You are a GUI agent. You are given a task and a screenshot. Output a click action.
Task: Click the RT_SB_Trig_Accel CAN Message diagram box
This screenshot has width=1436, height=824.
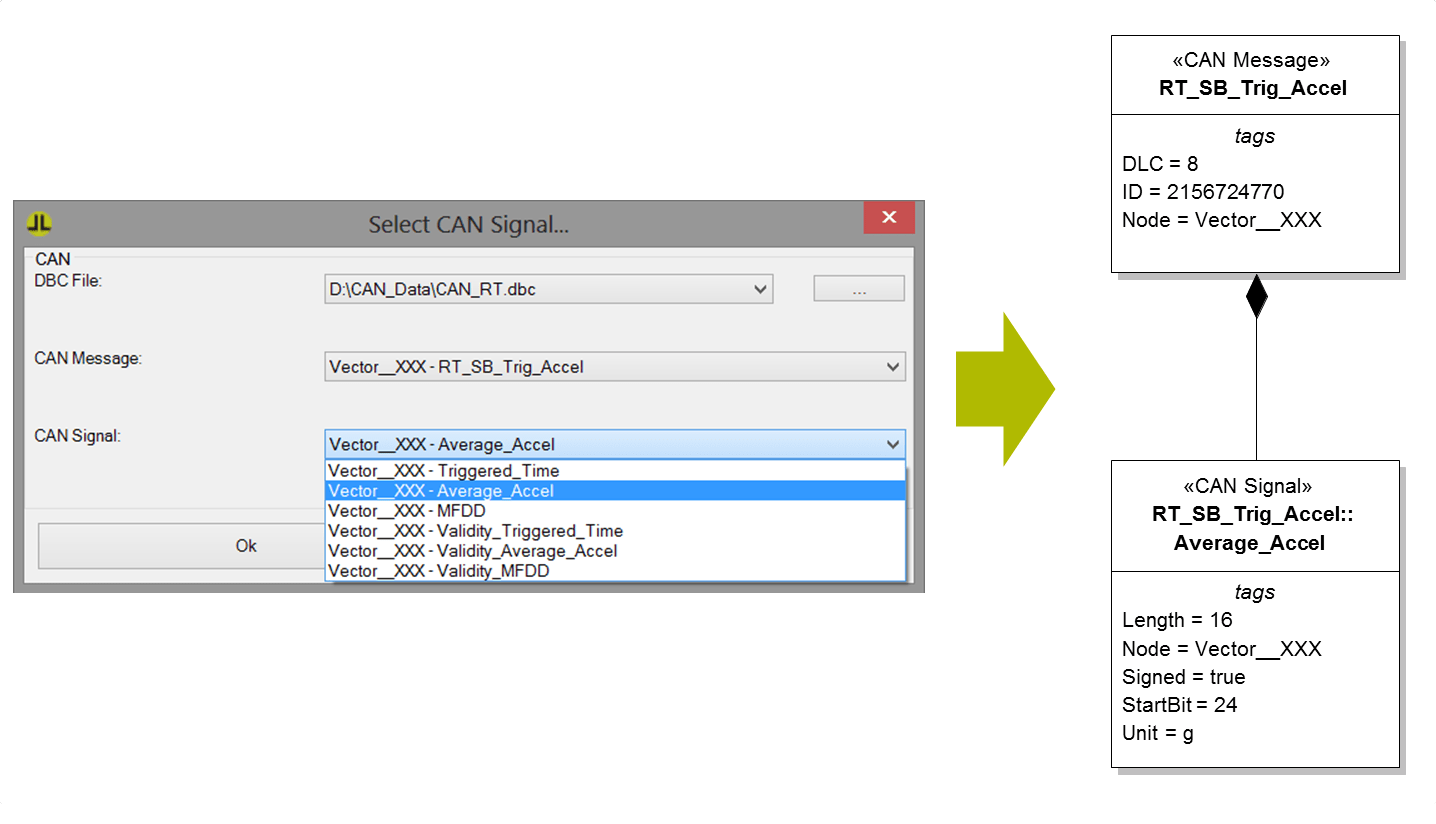[x=1254, y=150]
